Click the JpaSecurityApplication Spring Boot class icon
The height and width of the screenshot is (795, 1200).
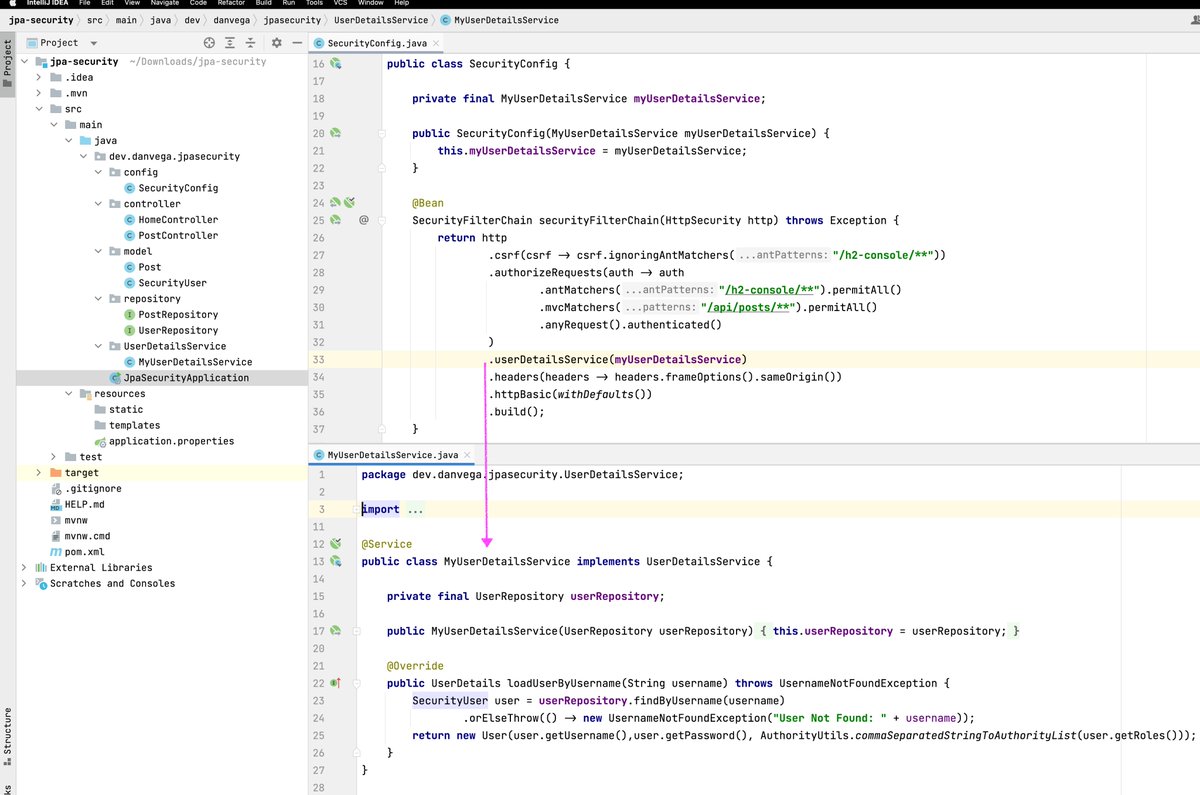pyautogui.click(x=115, y=378)
